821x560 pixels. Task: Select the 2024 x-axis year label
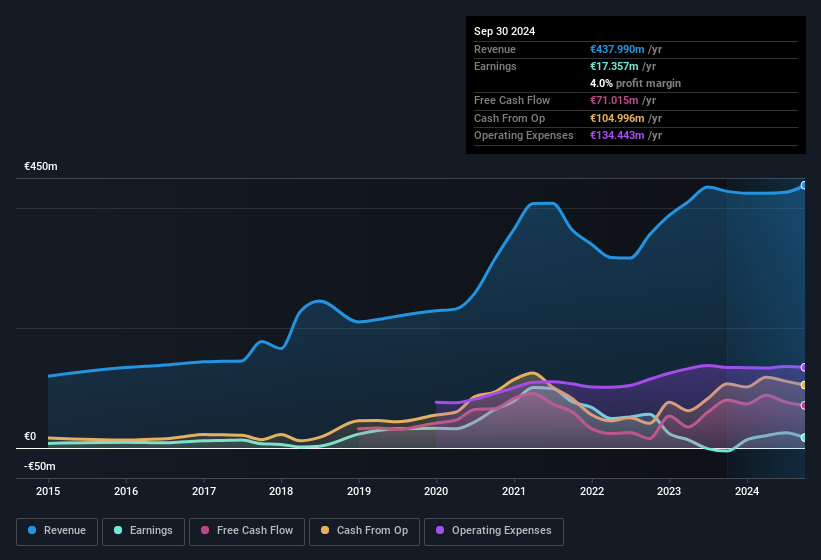pyautogui.click(x=746, y=491)
